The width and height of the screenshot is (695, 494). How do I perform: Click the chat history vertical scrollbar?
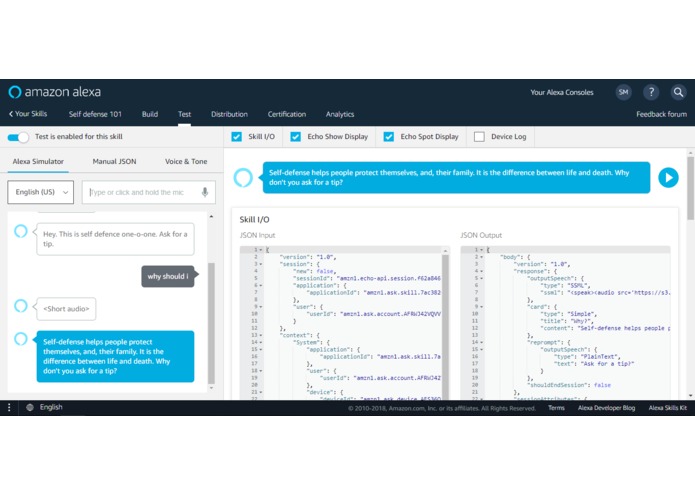click(211, 323)
